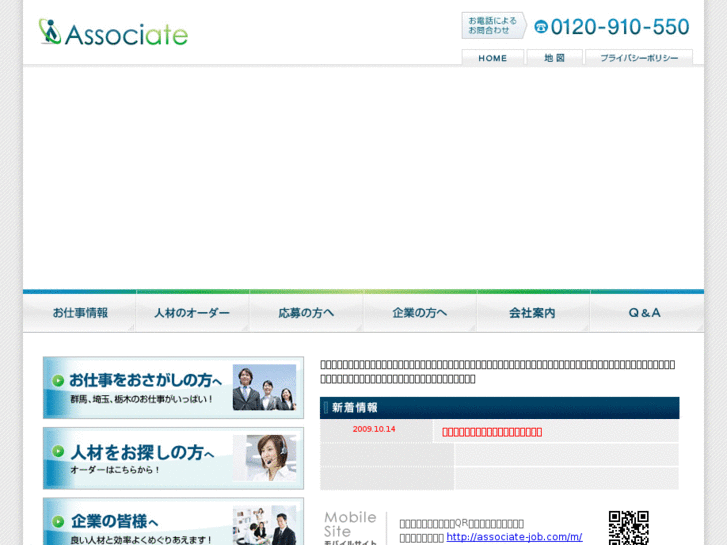
Task: Select 人材のオーダー in the navigation bar
Action: 192,313
